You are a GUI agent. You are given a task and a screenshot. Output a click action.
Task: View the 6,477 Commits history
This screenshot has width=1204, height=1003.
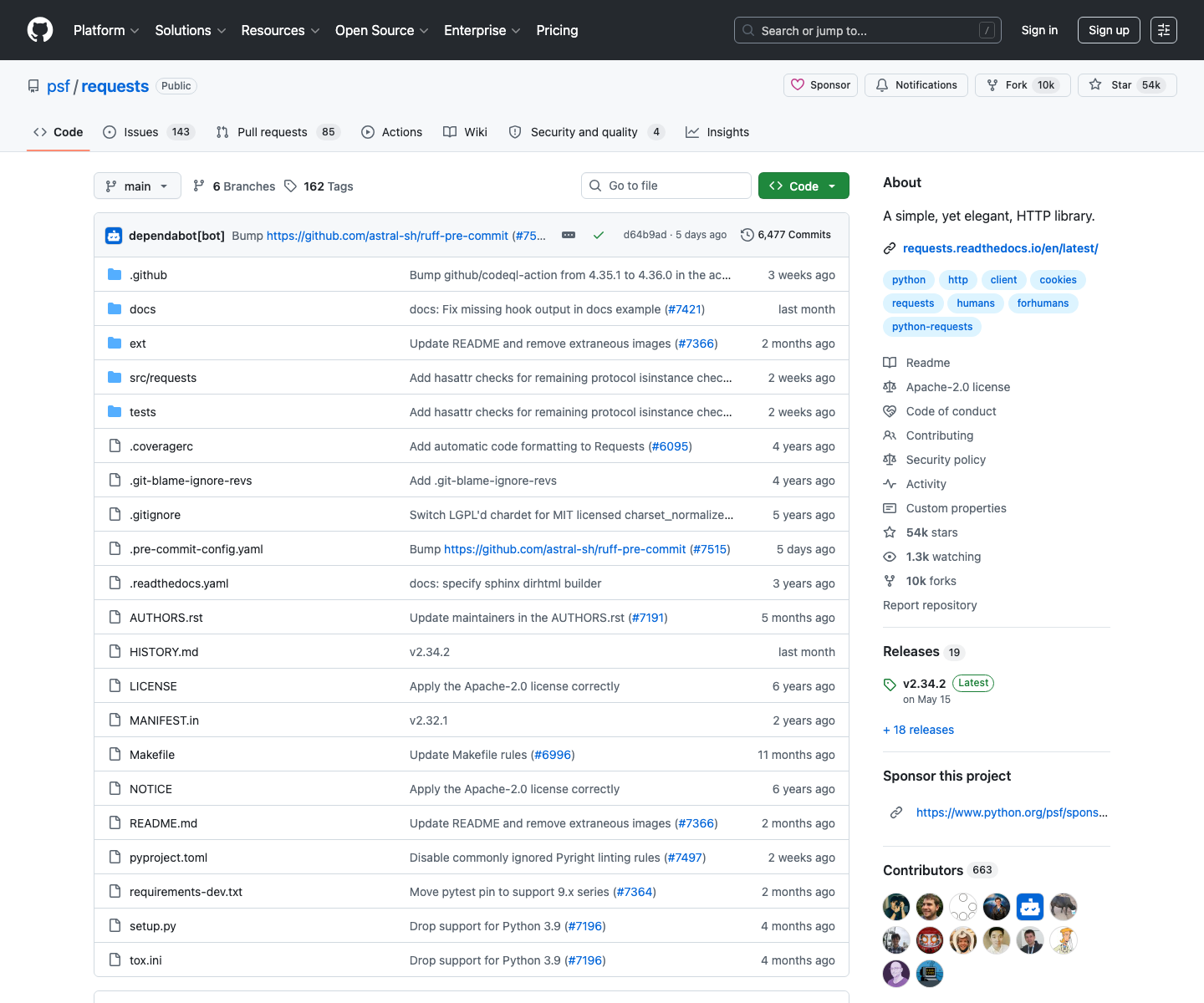[x=786, y=235]
